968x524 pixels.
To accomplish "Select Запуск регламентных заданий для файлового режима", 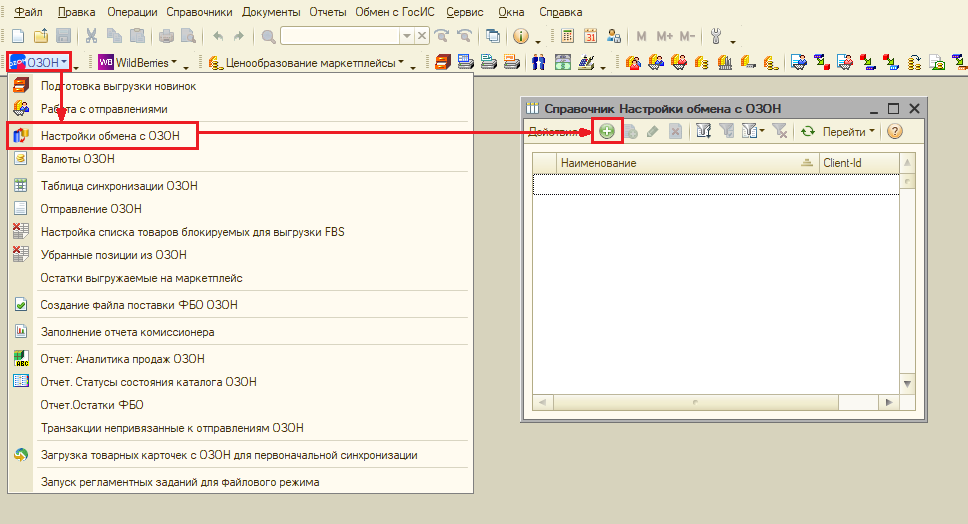I will pyautogui.click(x=240, y=482).
